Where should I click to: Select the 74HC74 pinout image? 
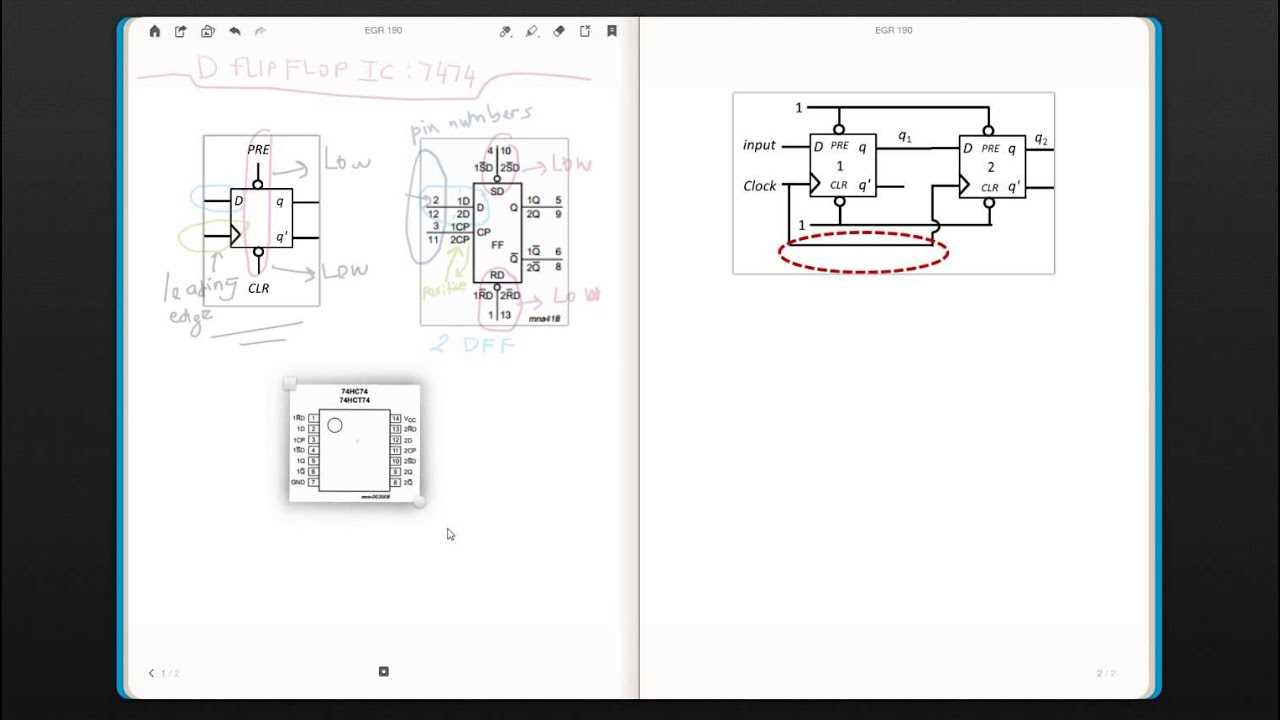point(354,442)
